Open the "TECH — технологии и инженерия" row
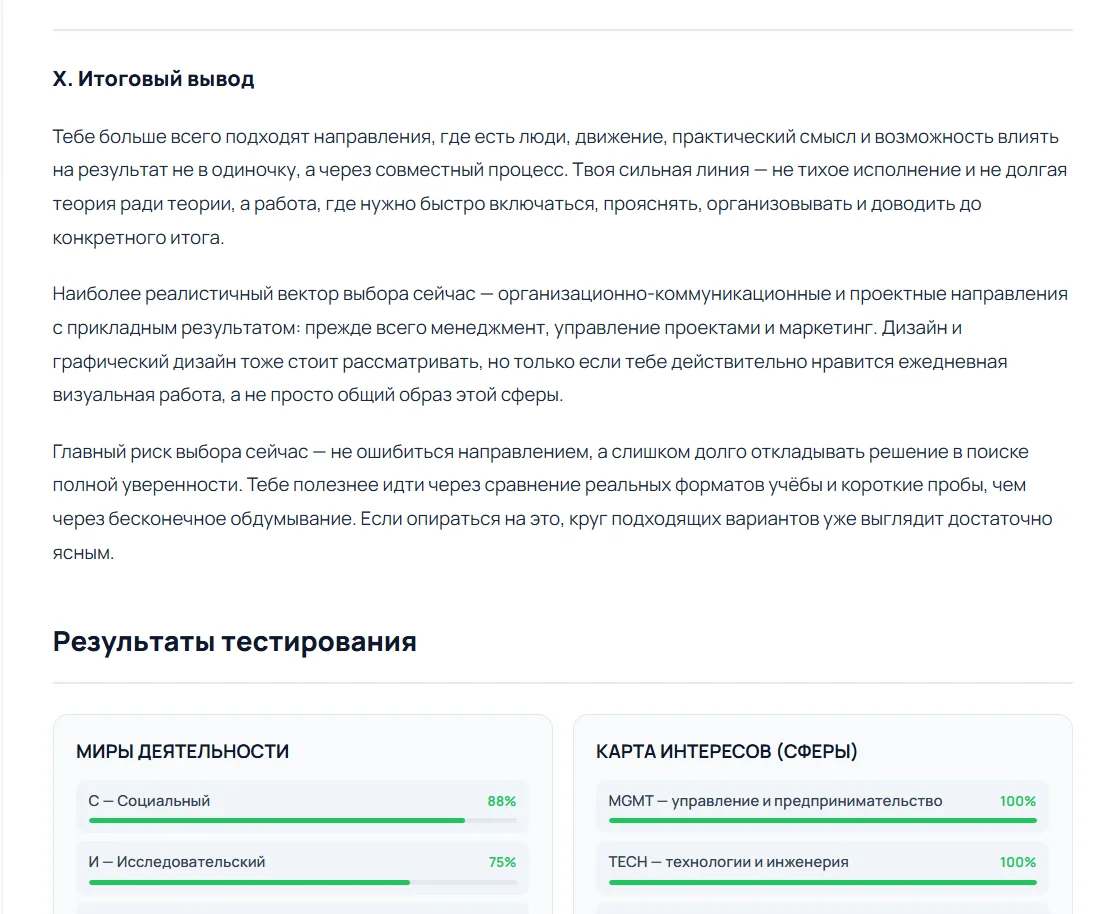1116x914 pixels. pyautogui.click(x=823, y=868)
